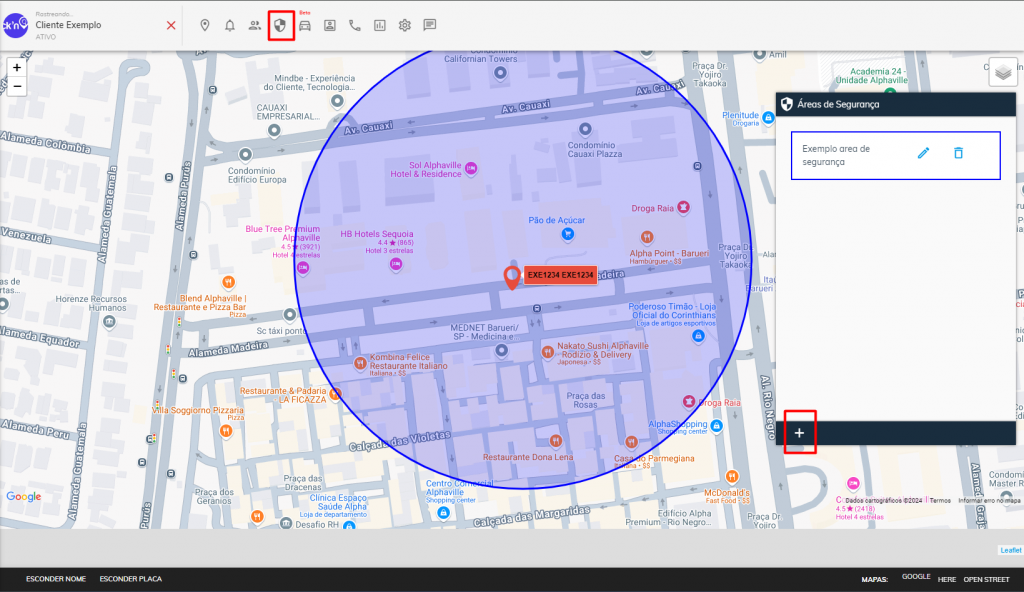Viewport: 1024px width, 592px height.
Task: Close the Cliente Exemplo tracking with red X
Action: point(171,25)
